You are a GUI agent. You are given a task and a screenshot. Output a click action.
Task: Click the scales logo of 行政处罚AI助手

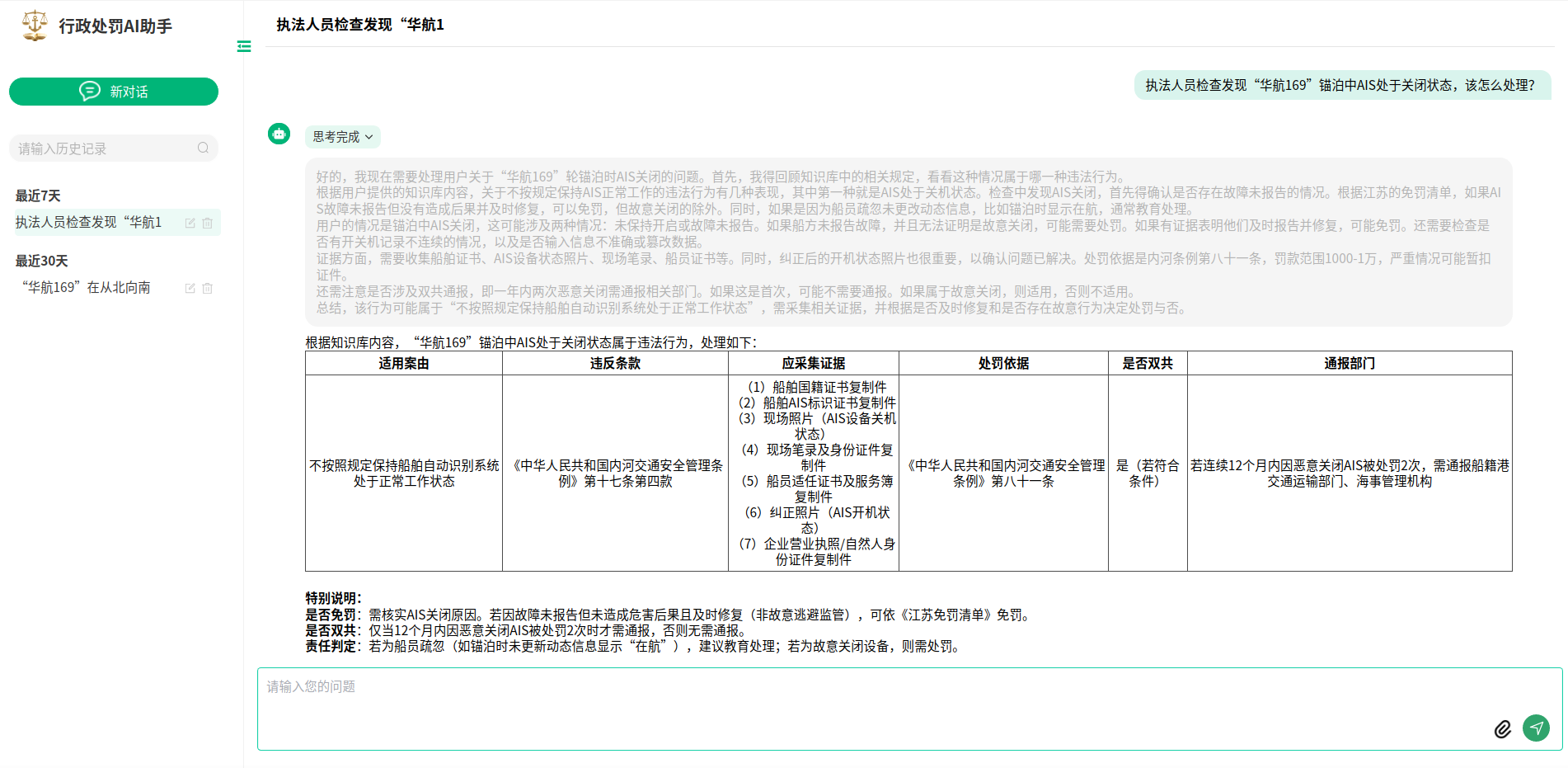pos(35,26)
